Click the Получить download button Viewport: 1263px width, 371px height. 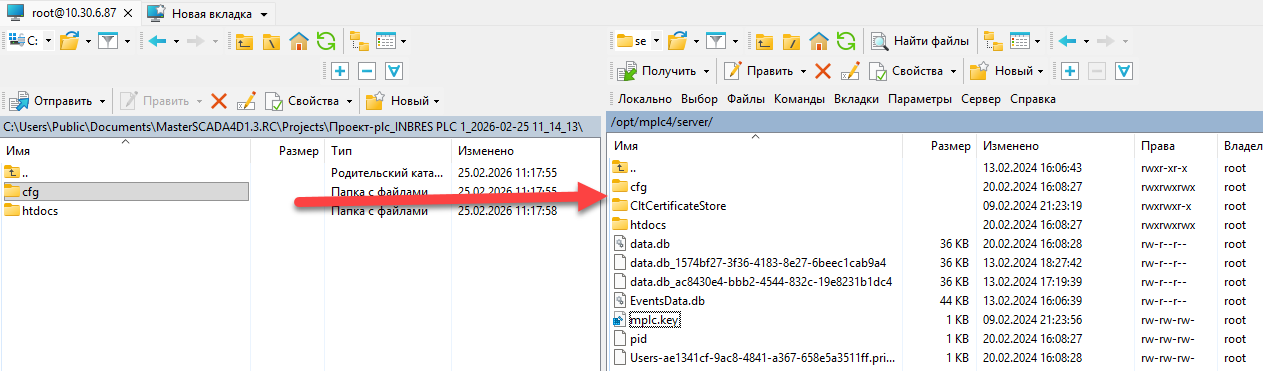click(658, 71)
